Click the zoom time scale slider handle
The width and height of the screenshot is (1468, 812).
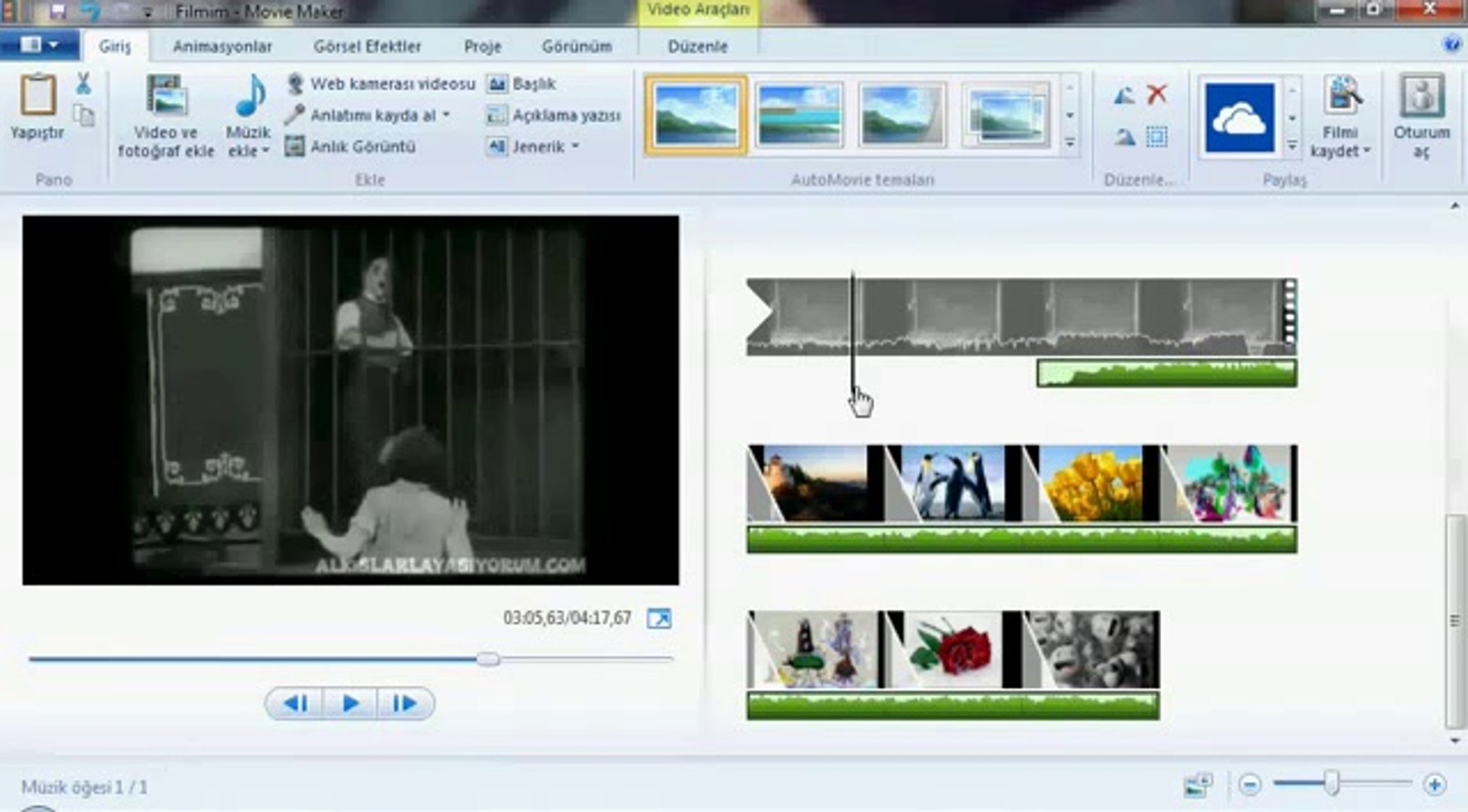click(1332, 784)
